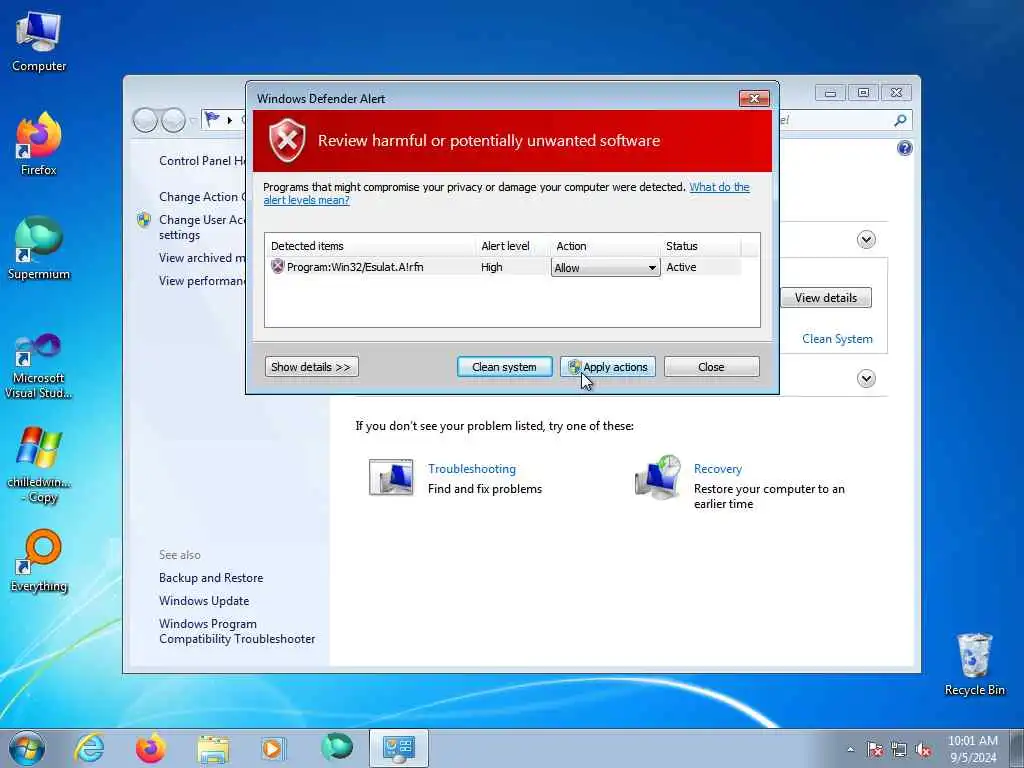1024x768 pixels.
Task: Click the Action Center search input field
Action: 836,120
